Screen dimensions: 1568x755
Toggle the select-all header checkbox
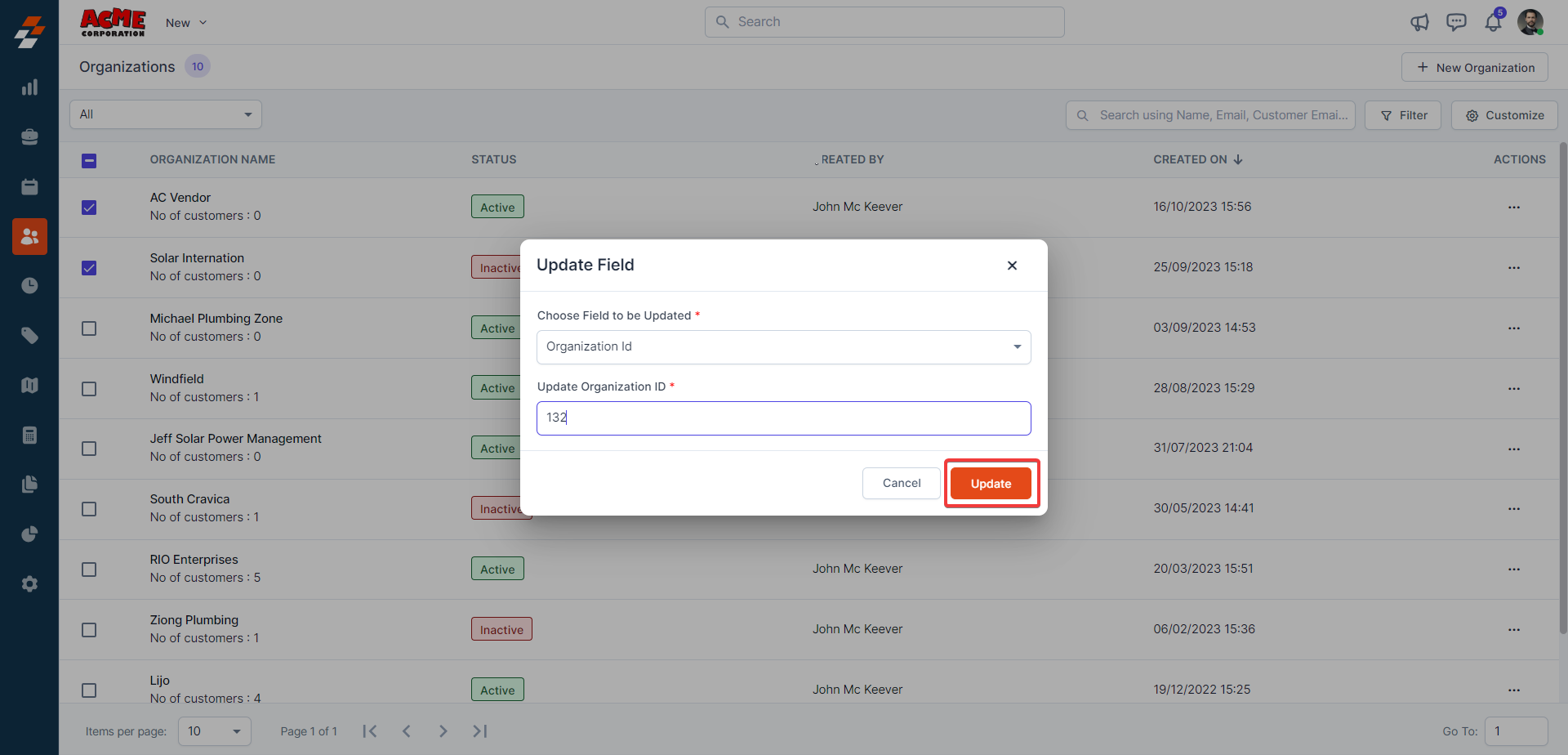pos(89,161)
